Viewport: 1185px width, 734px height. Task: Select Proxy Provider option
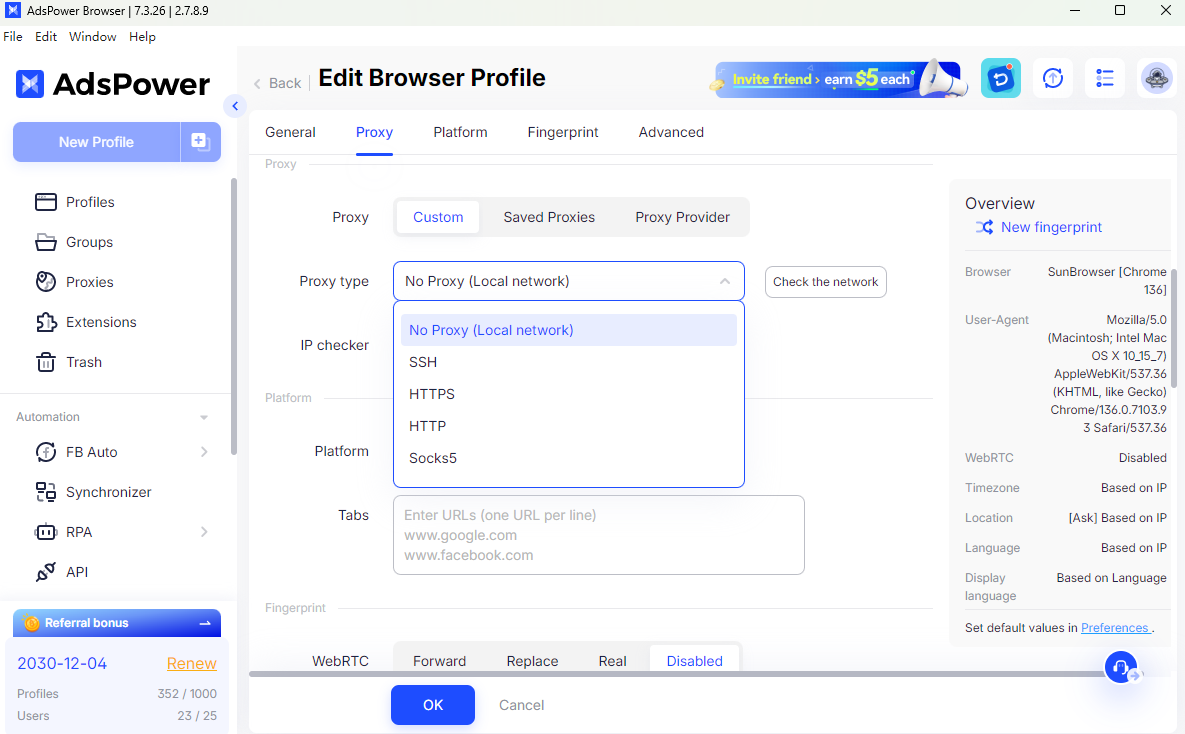pos(682,217)
